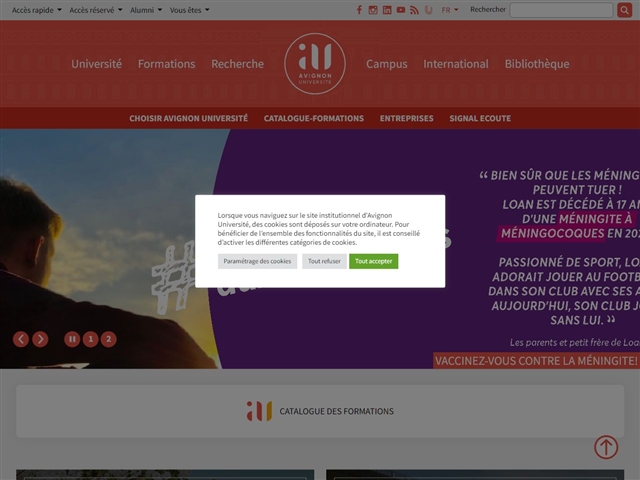Open the Université menu

coord(96,64)
